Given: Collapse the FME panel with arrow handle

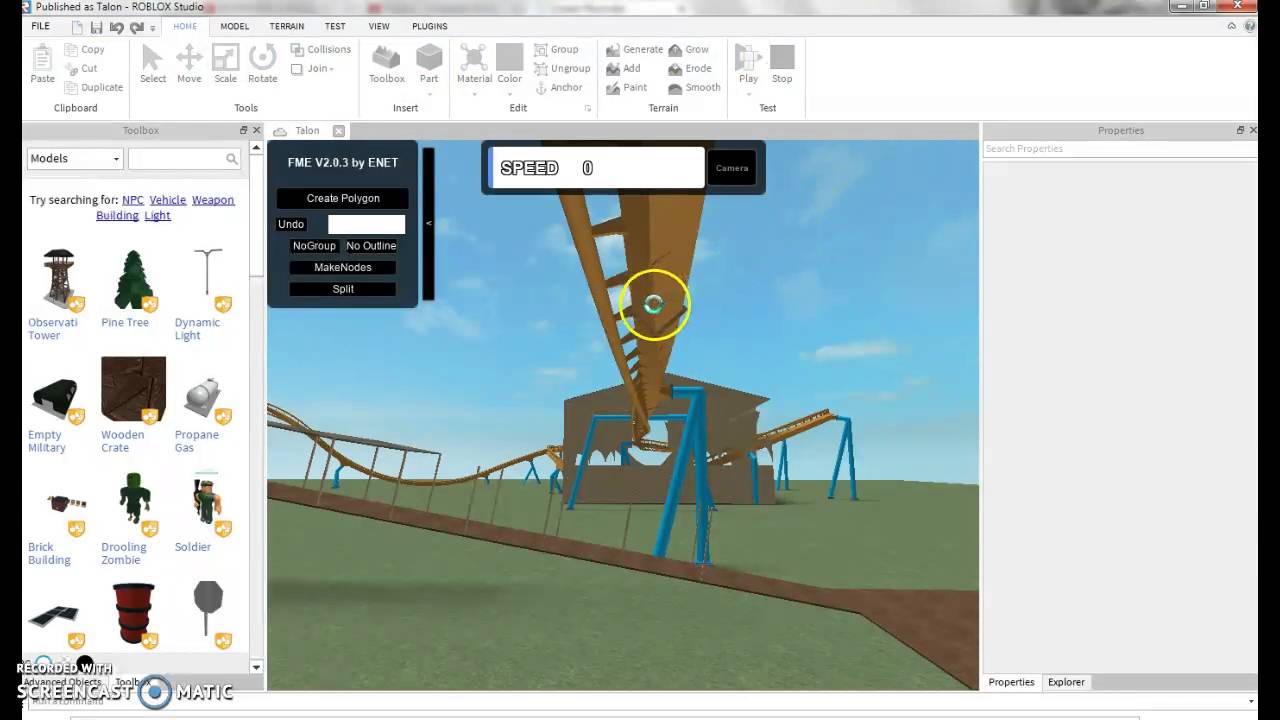Looking at the screenshot, I should point(428,223).
